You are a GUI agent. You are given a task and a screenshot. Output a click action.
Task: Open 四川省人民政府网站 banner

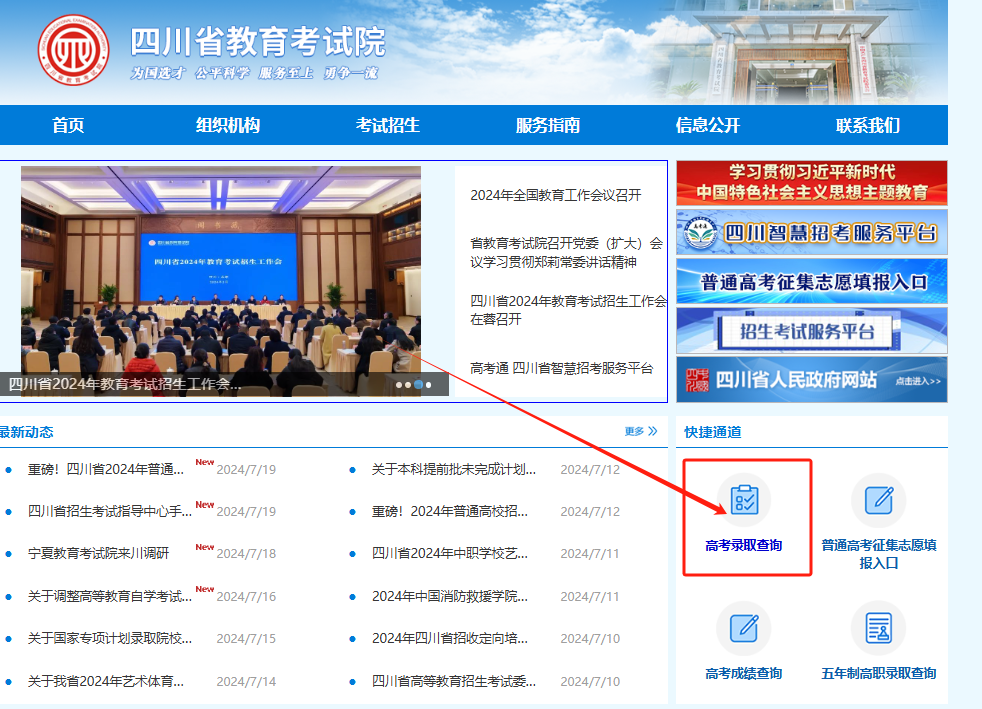[811, 380]
